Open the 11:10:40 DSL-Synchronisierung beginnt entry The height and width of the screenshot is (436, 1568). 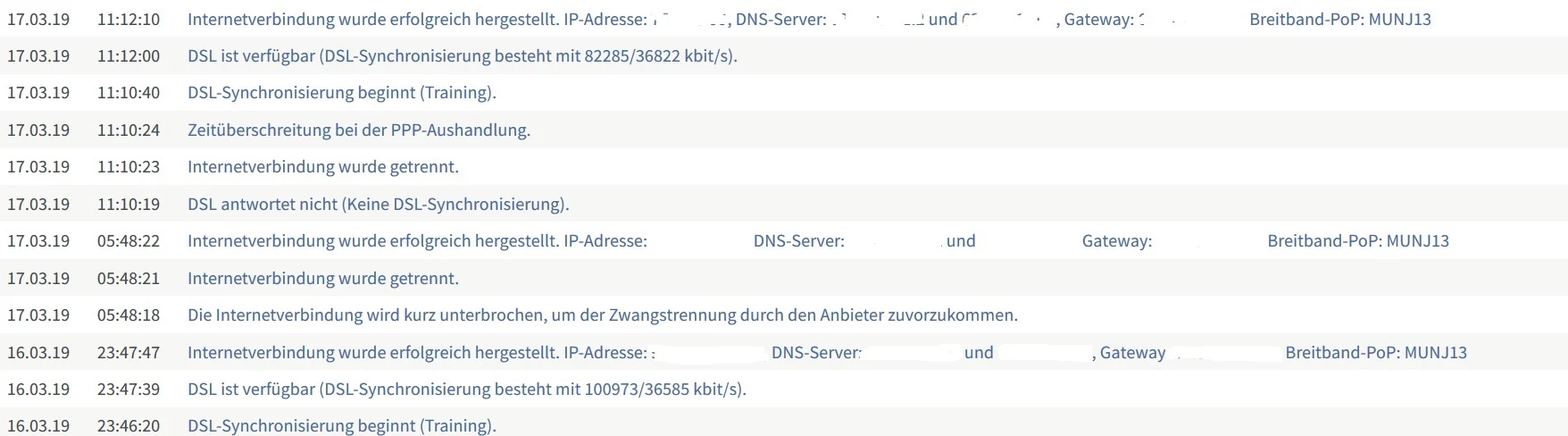pyautogui.click(x=341, y=93)
